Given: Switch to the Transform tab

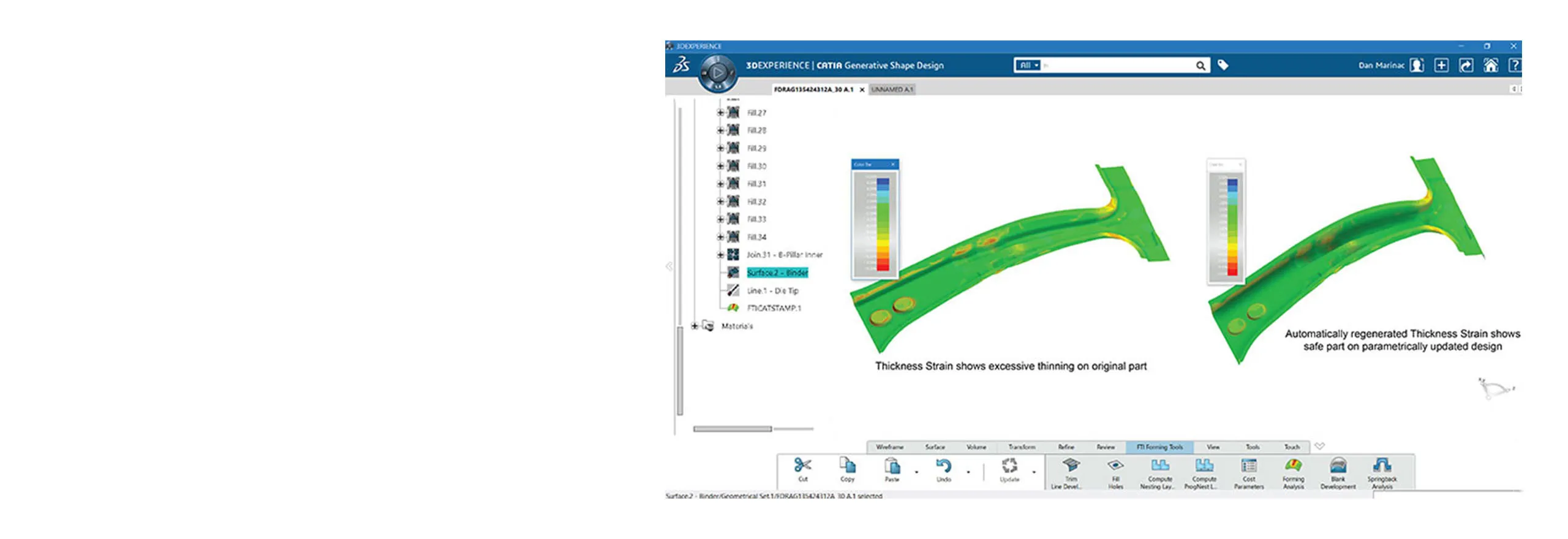Looking at the screenshot, I should pyautogui.click(x=1022, y=447).
